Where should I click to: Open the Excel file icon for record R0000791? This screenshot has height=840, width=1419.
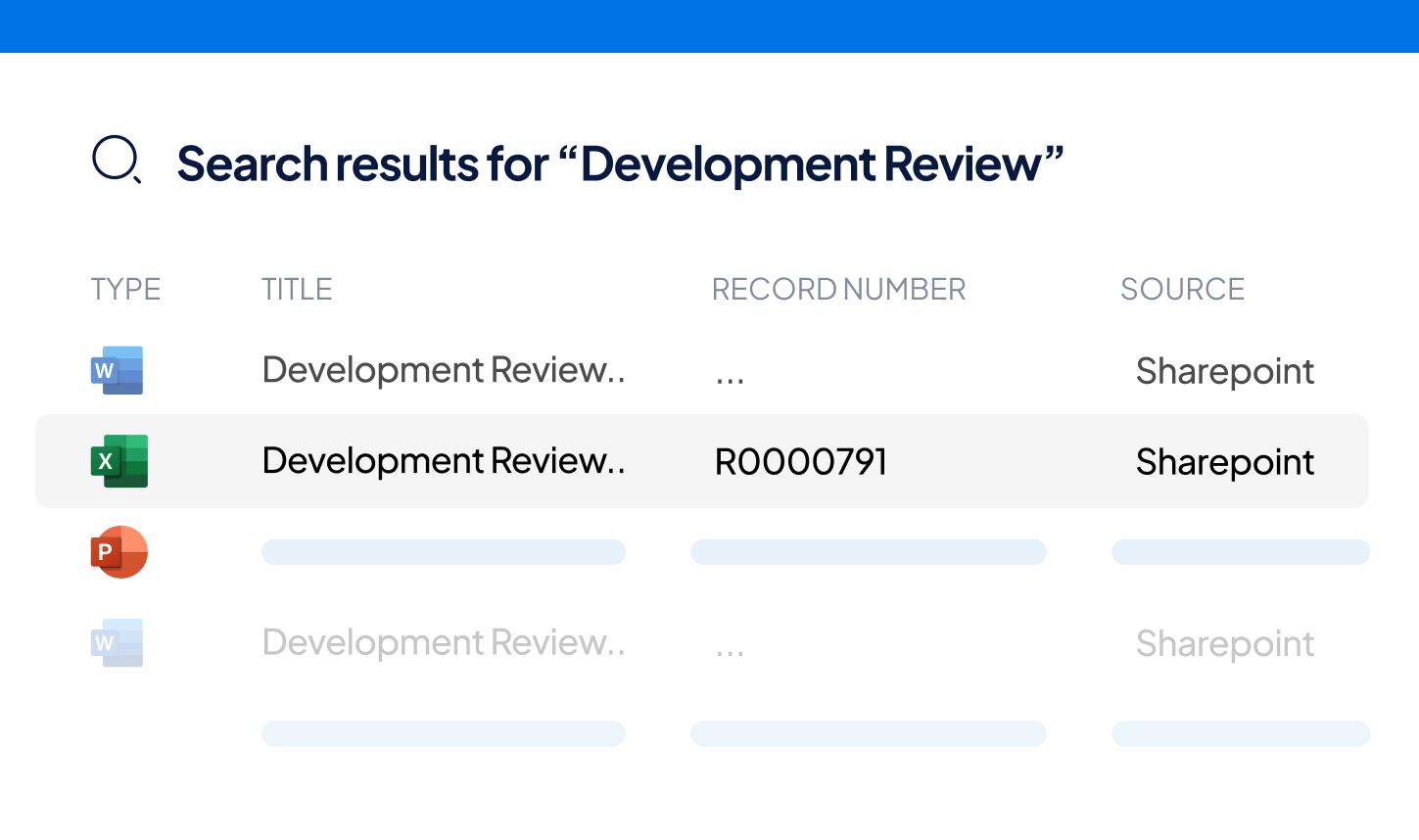(x=118, y=461)
